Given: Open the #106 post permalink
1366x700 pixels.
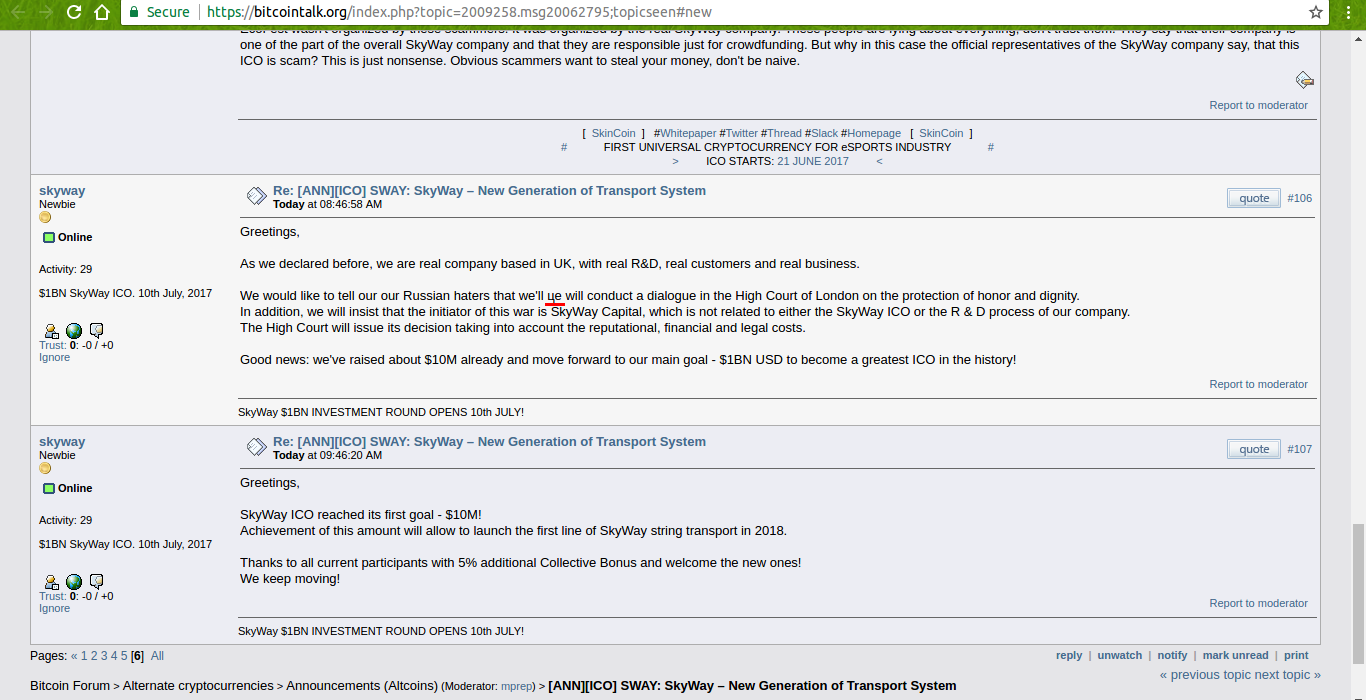Looking at the screenshot, I should [x=1300, y=198].
